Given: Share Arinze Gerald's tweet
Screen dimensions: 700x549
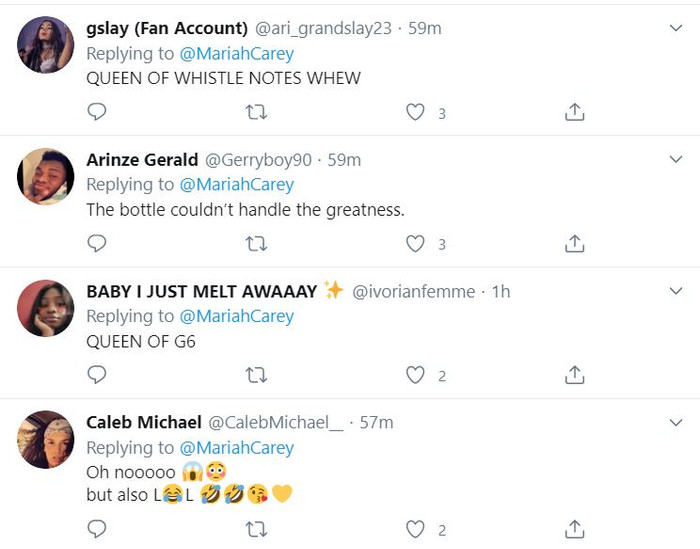Looking at the screenshot, I should (x=574, y=243).
